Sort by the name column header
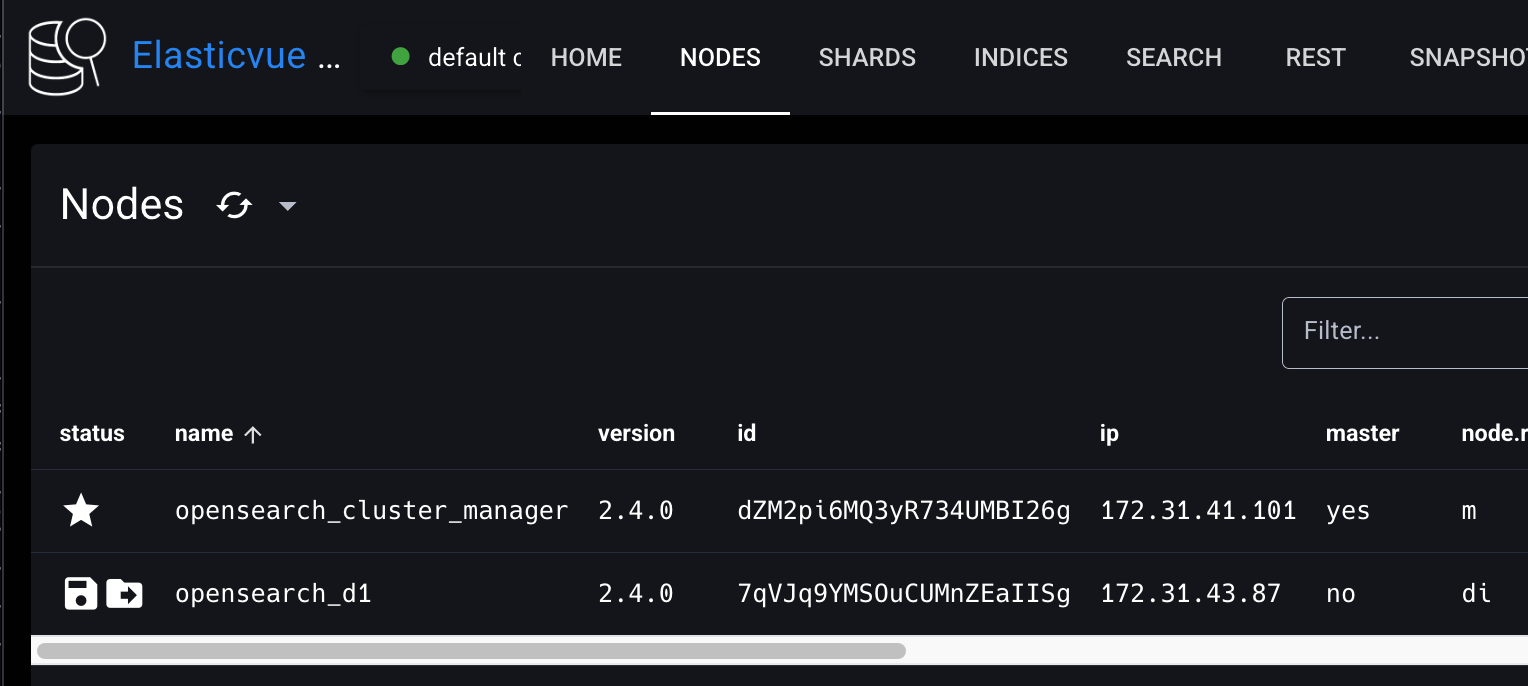The height and width of the screenshot is (686, 1528). (204, 433)
